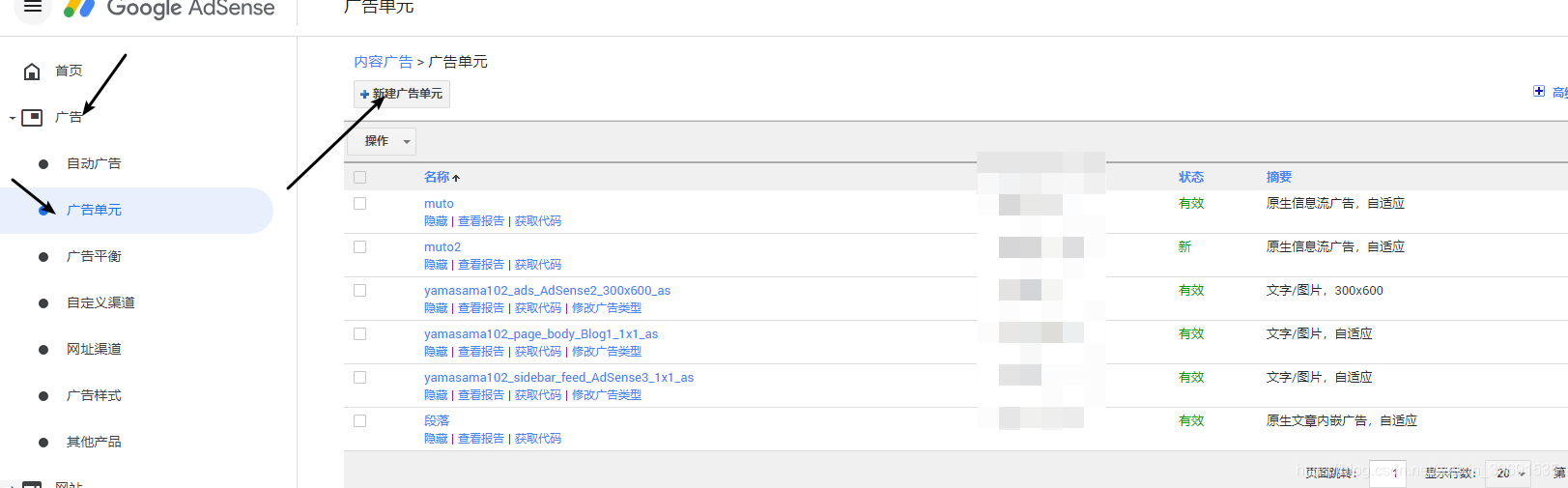Sort by the 摘要 column header
The height and width of the screenshot is (488, 1568).
coord(1279,177)
